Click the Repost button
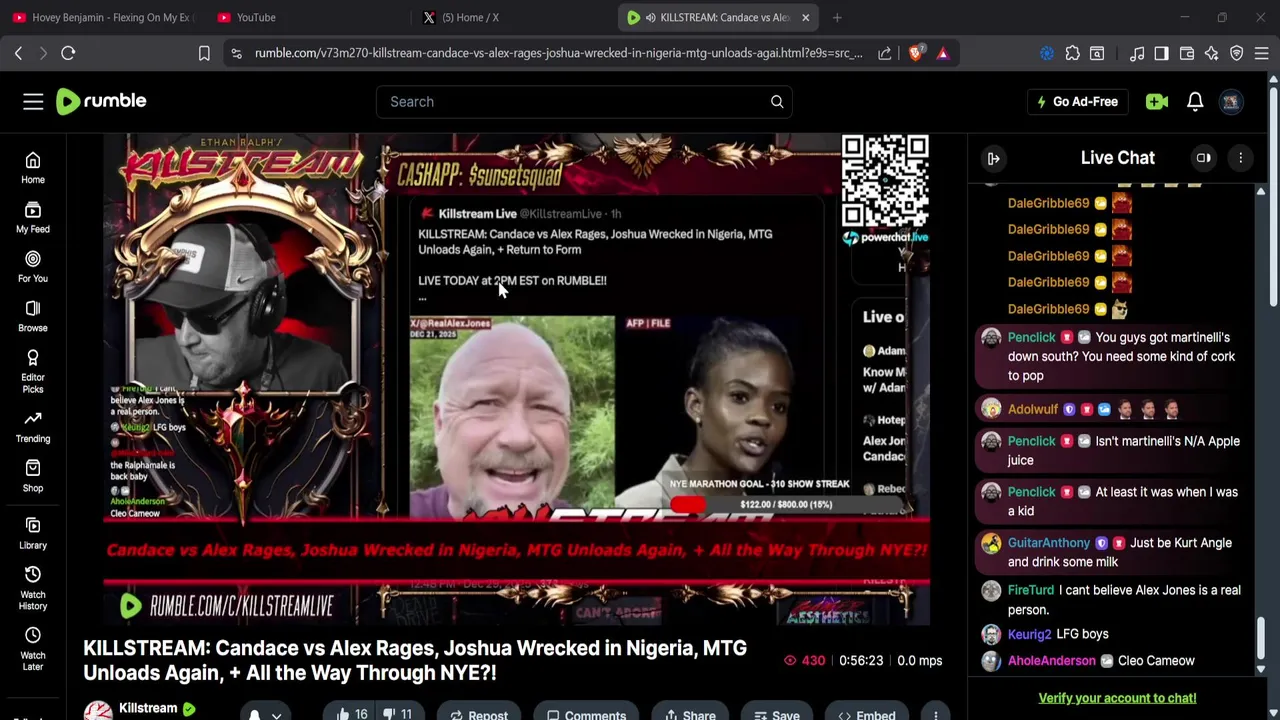This screenshot has height=720, width=1280. pos(479,714)
